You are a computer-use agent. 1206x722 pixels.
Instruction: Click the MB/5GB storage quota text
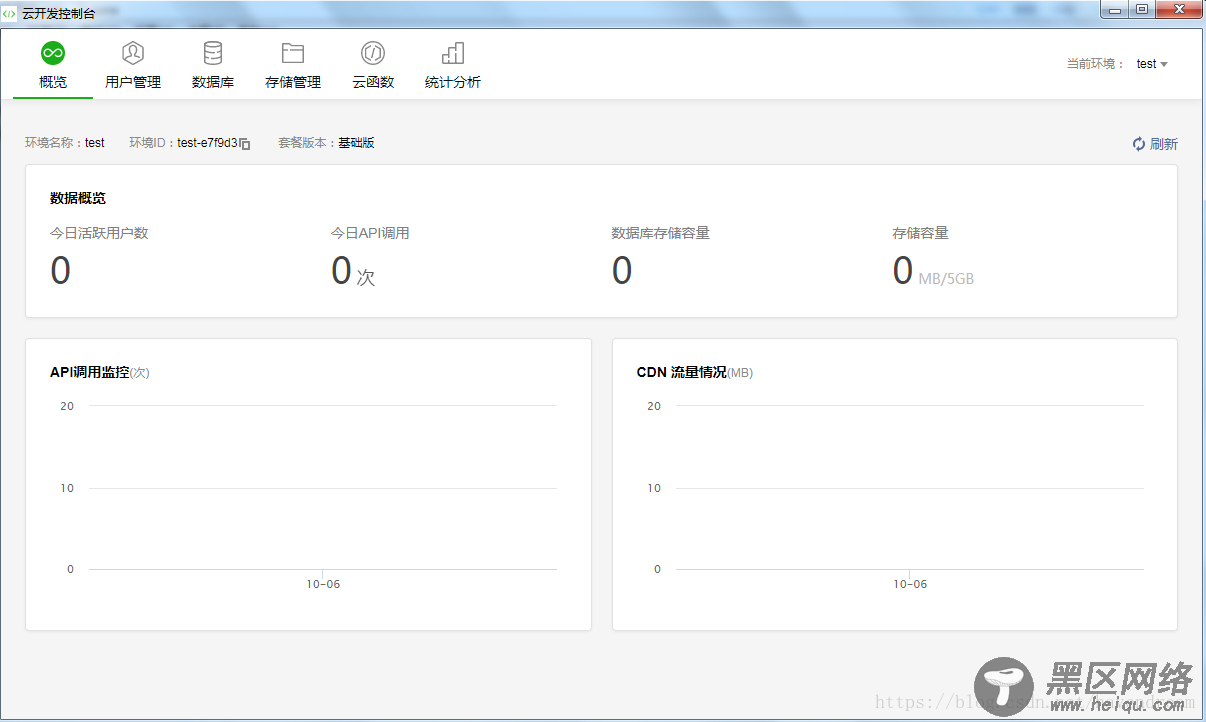pyautogui.click(x=946, y=279)
